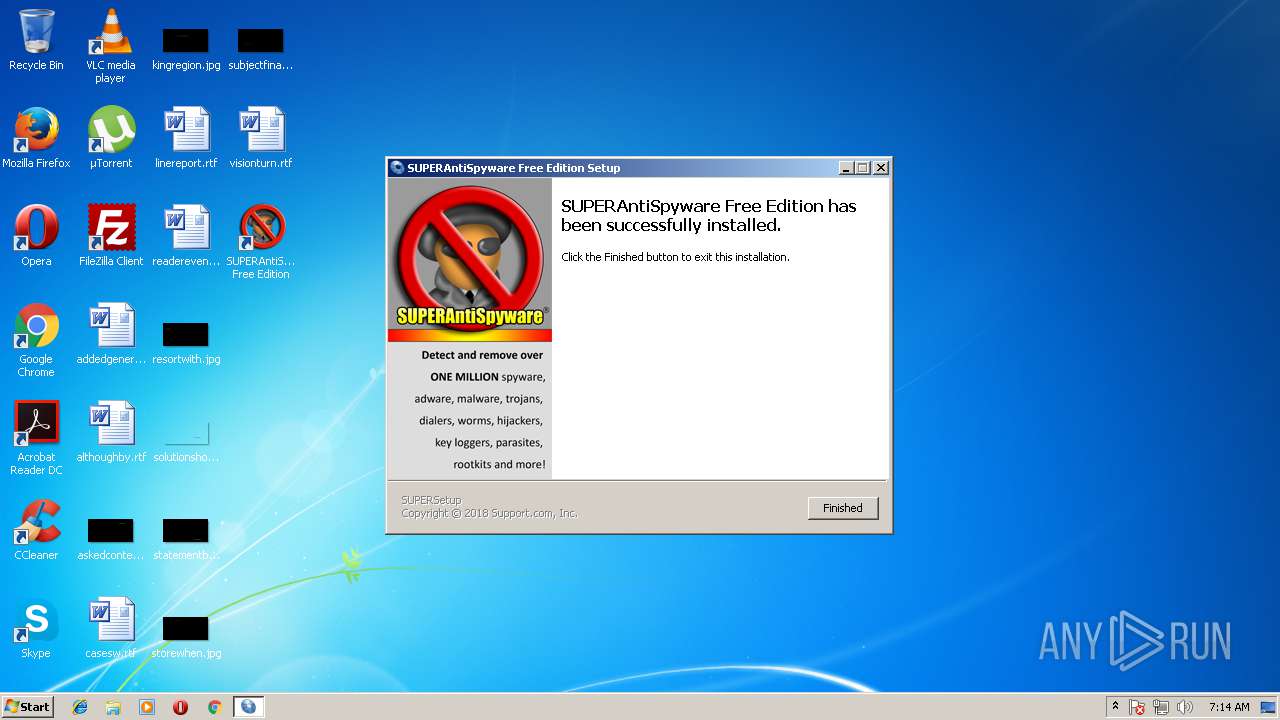Viewport: 1280px width, 720px height.
Task: Launch Opera from the taskbar
Action: click(x=181, y=707)
